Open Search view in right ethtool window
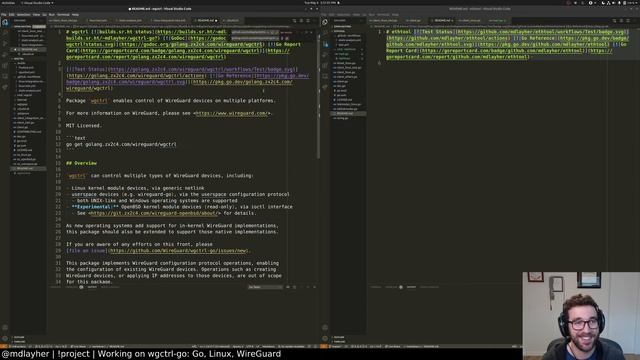640x360 pixels. point(325,33)
